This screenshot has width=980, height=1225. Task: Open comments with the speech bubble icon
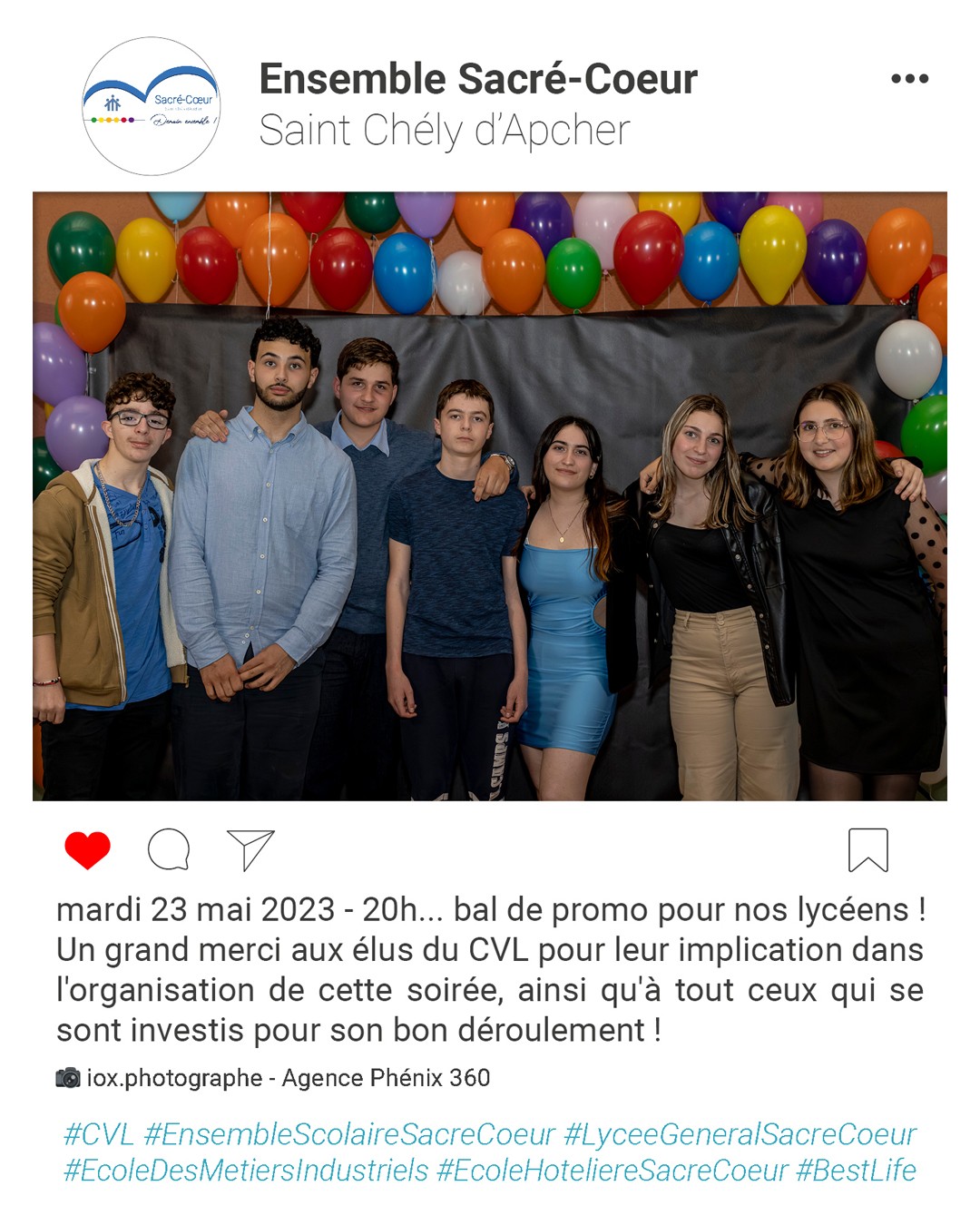(x=169, y=850)
